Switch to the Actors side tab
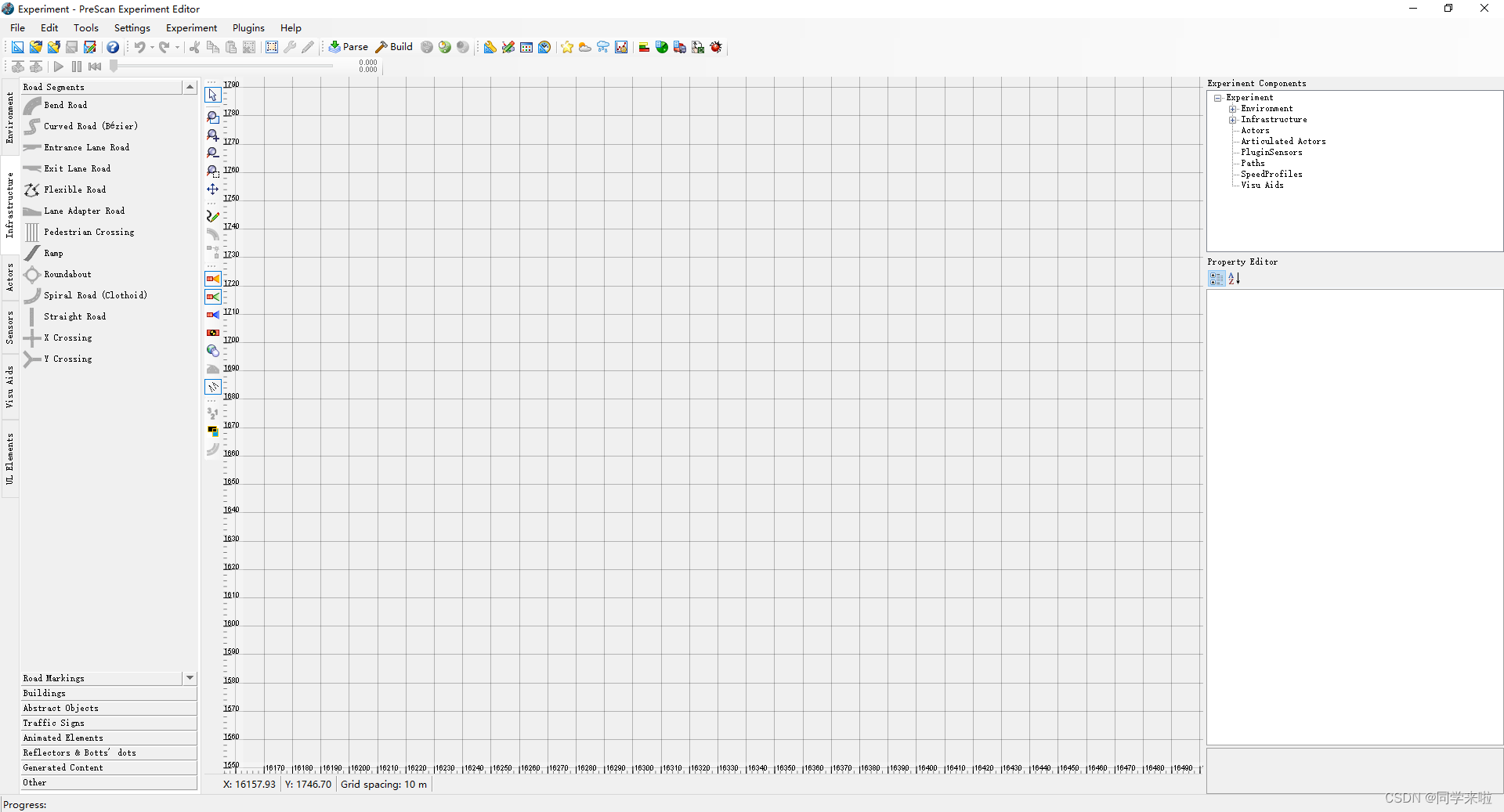Viewport: 1504px width, 812px height. (x=10, y=277)
